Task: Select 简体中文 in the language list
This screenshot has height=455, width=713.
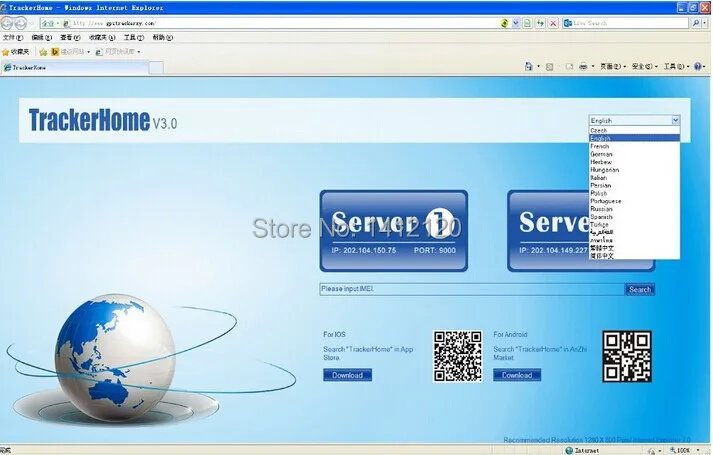Action: click(634, 256)
